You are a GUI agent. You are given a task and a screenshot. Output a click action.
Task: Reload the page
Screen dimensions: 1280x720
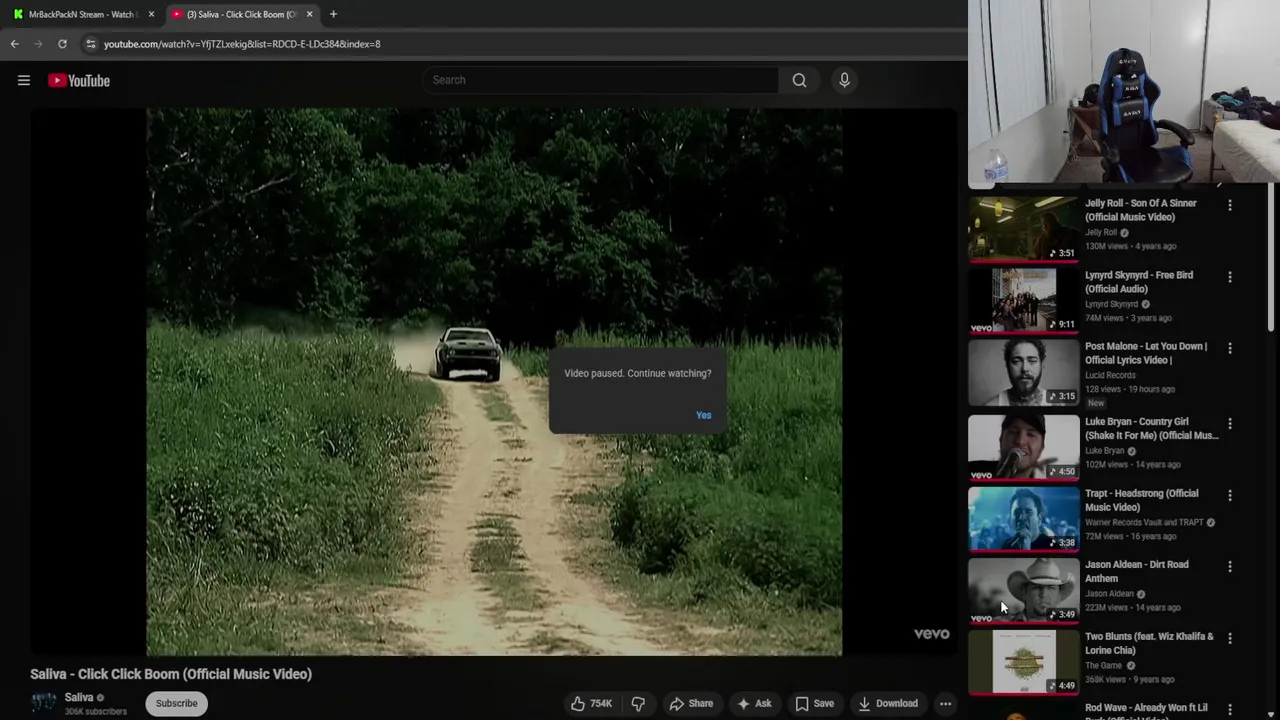pos(62,44)
